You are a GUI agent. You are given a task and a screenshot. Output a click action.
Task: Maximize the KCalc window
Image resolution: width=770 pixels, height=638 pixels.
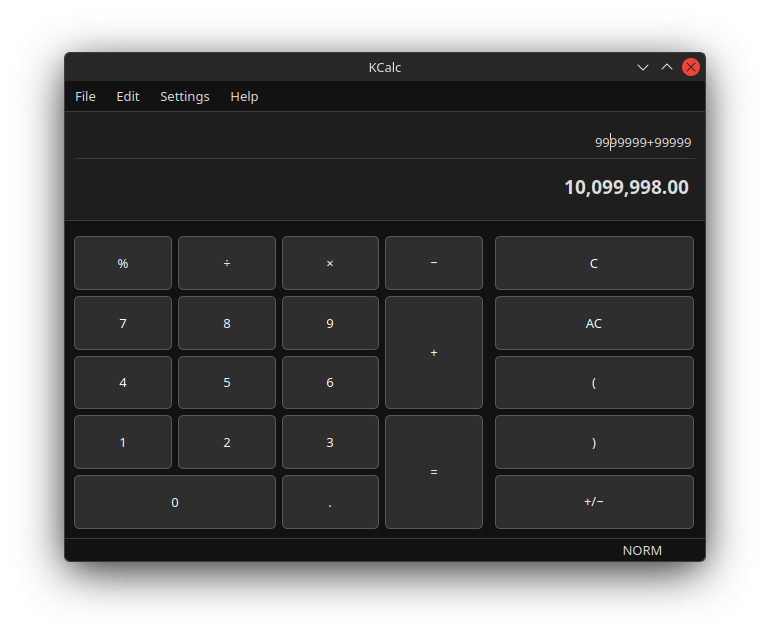tap(667, 67)
